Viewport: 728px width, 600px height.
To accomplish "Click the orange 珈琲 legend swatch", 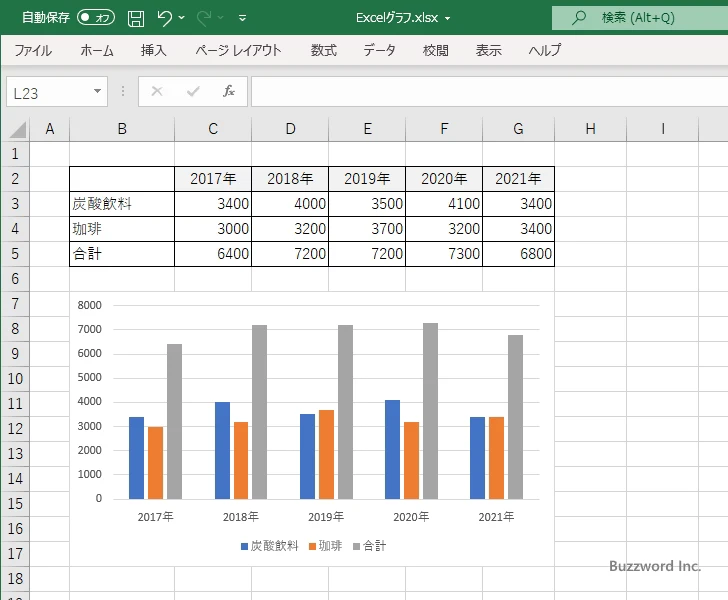I will click(312, 547).
